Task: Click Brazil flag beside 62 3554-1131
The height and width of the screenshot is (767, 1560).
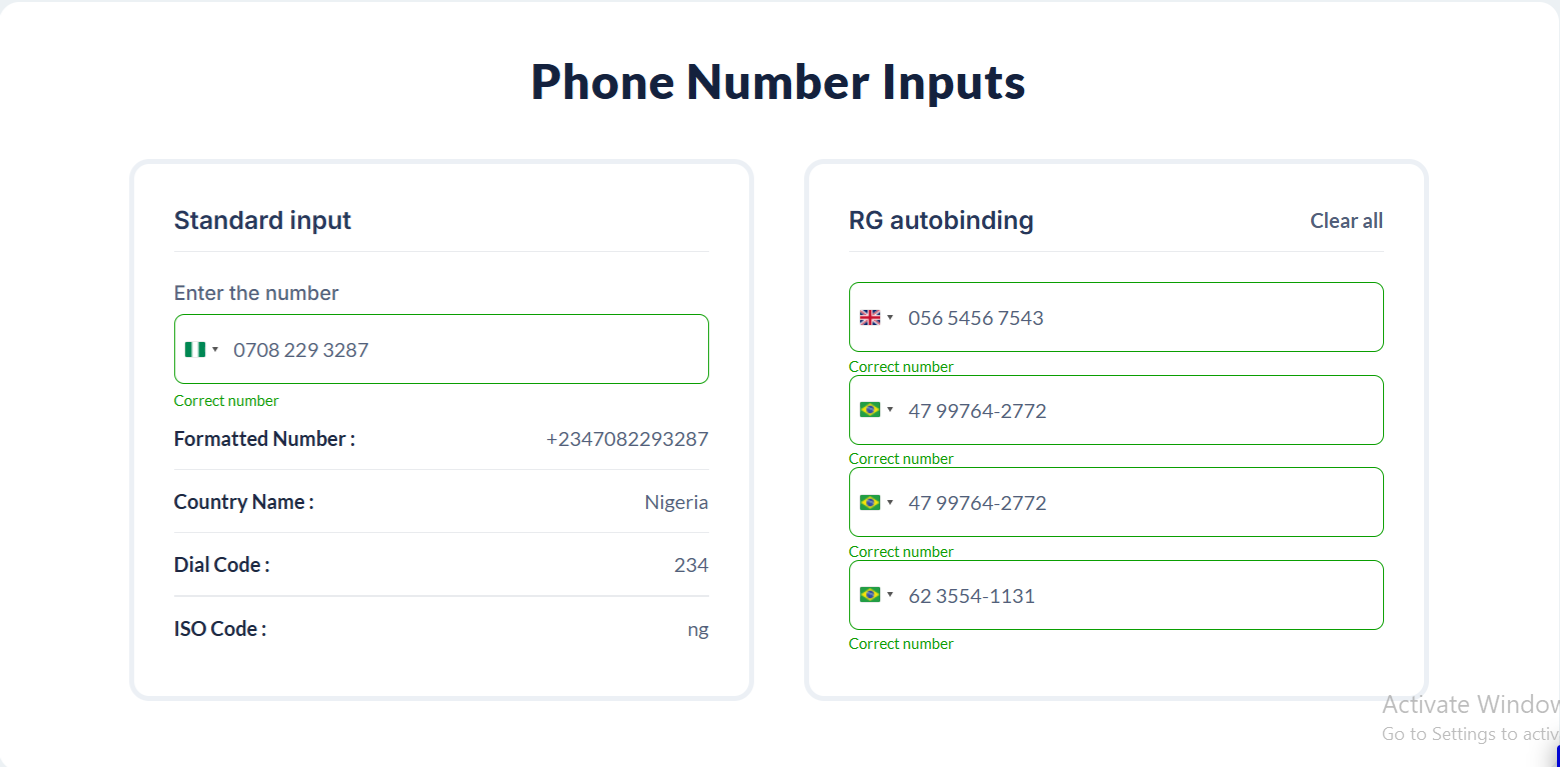Action: point(870,595)
